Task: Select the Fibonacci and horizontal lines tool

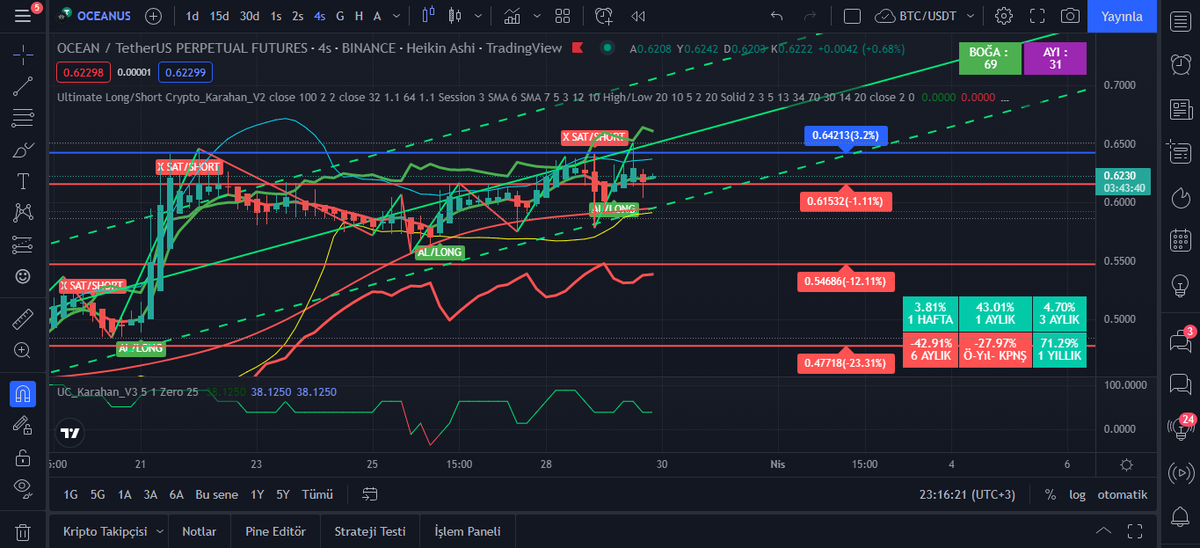Action: click(x=23, y=118)
